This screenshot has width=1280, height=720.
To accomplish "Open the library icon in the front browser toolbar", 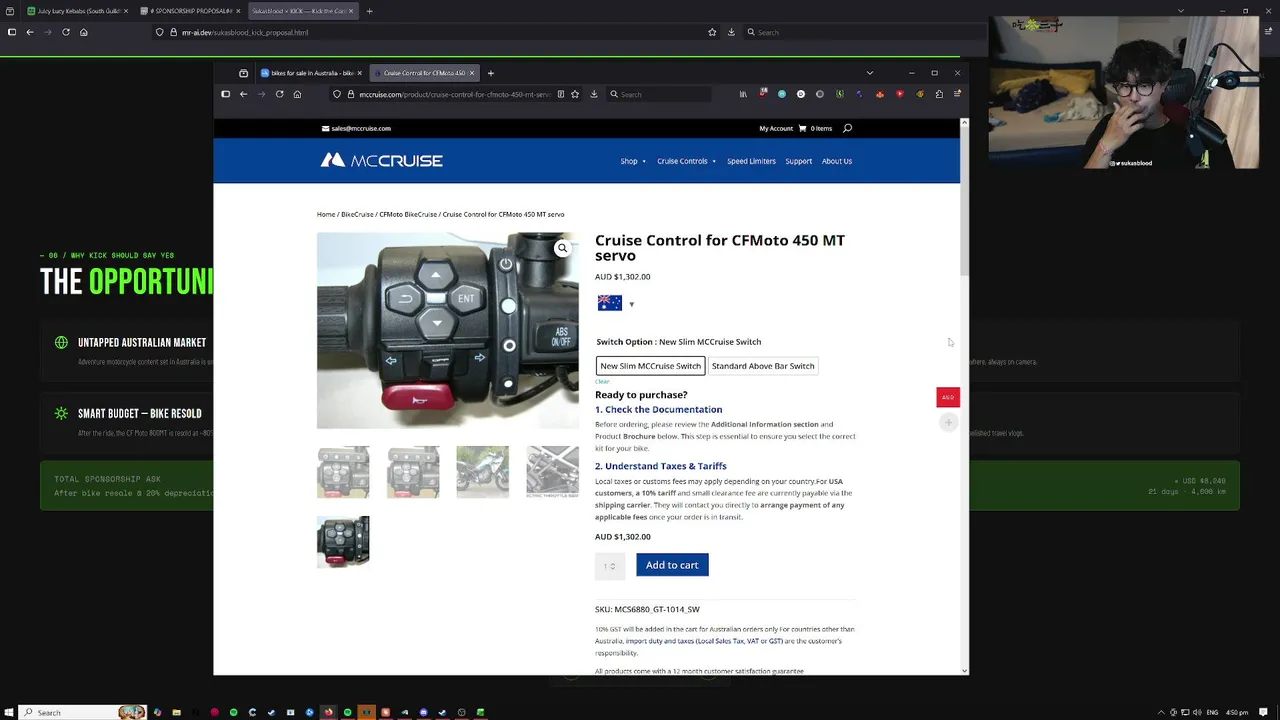I will tap(743, 94).
